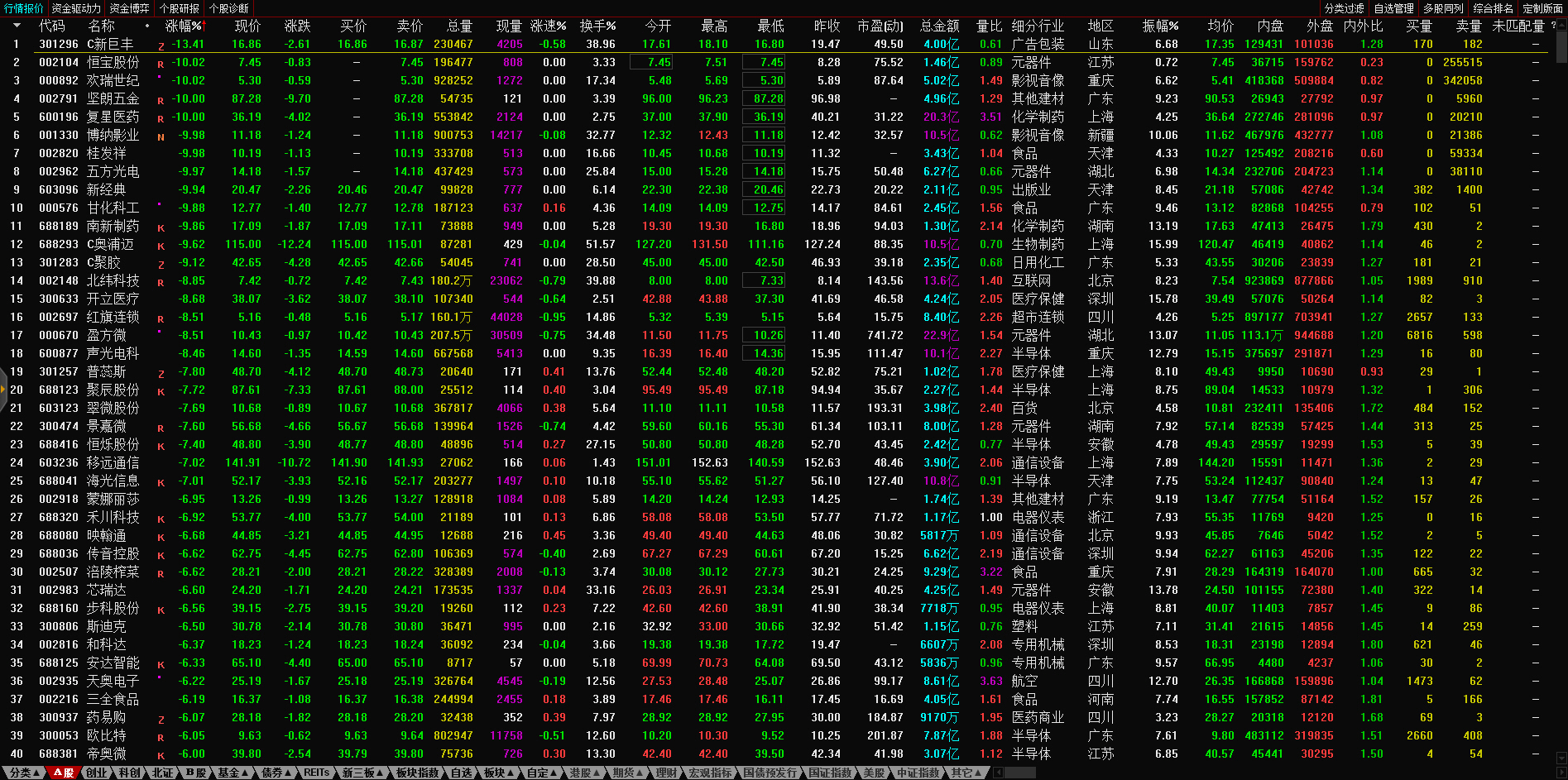This screenshot has width=1568, height=780.
Task: Sort list by 总金额 column
Action: pos(940,26)
